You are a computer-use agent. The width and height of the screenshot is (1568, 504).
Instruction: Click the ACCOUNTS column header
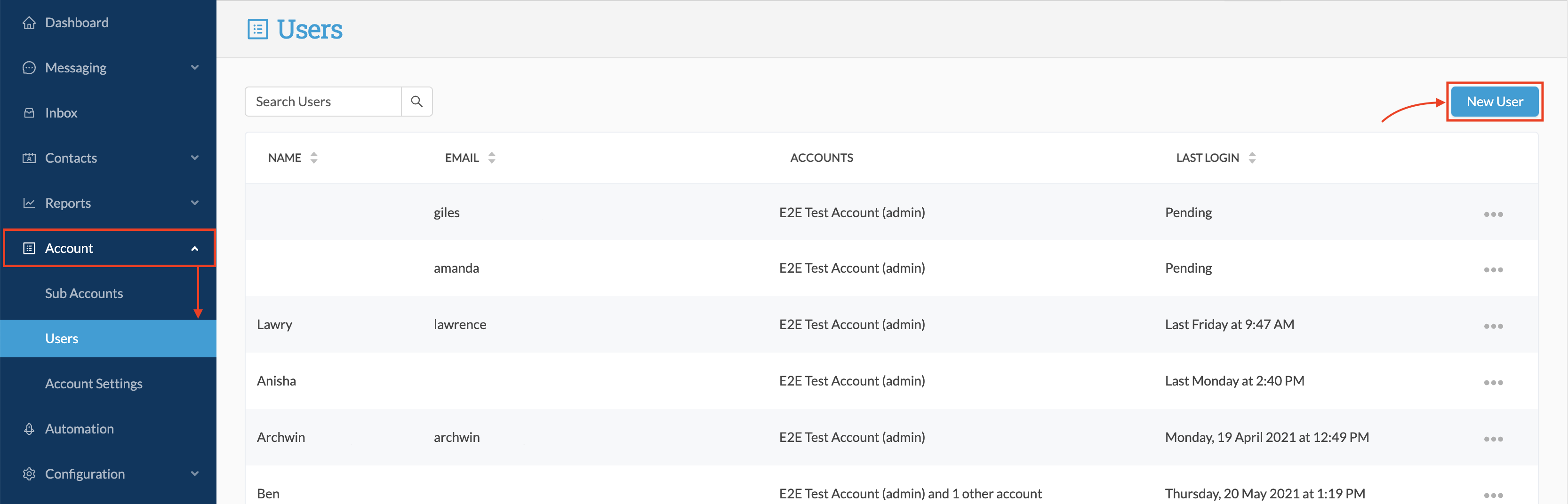pyautogui.click(x=822, y=157)
